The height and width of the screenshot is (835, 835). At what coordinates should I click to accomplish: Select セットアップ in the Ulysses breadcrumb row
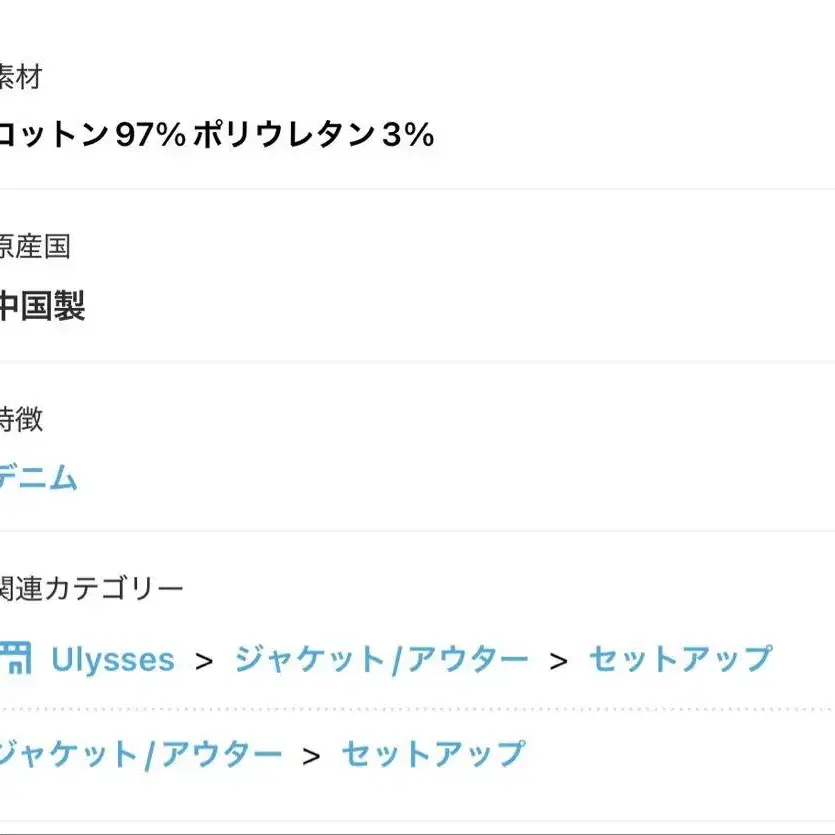[680, 660]
